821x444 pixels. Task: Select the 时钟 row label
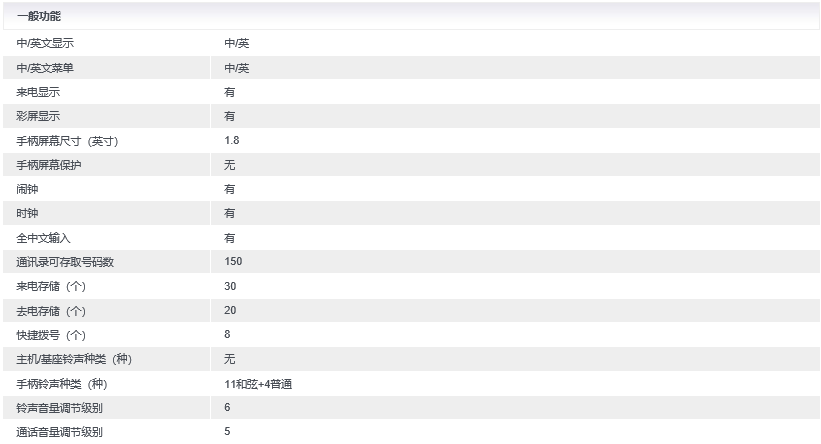pos(27,213)
